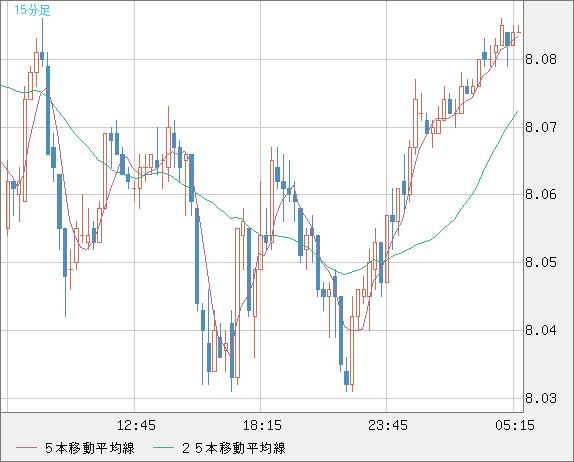Click the 23:45 time axis label
574x462 pixels.
point(388,425)
